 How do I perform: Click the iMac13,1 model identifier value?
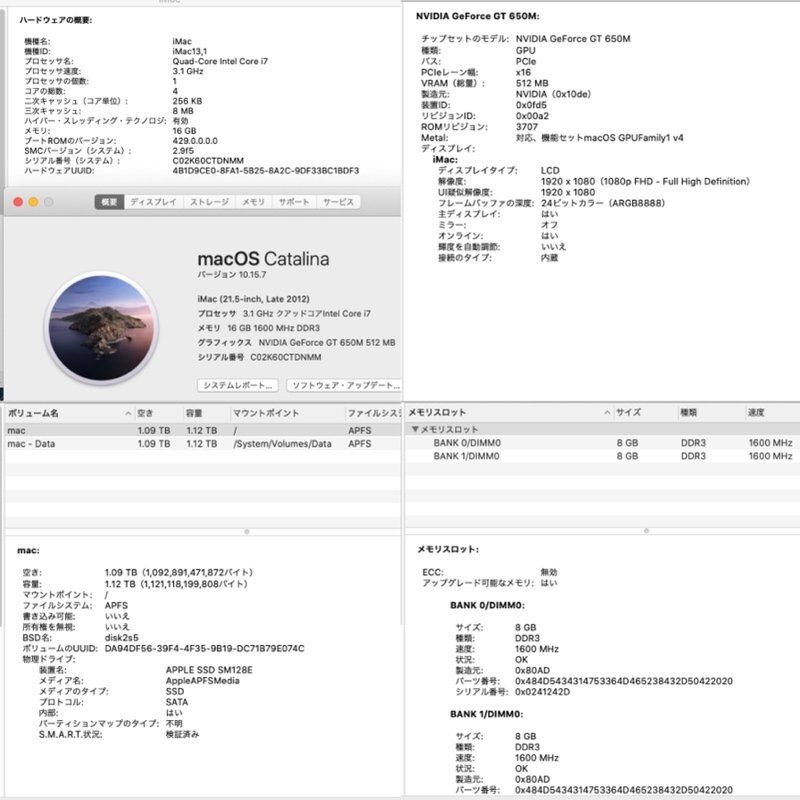pyautogui.click(x=189, y=51)
